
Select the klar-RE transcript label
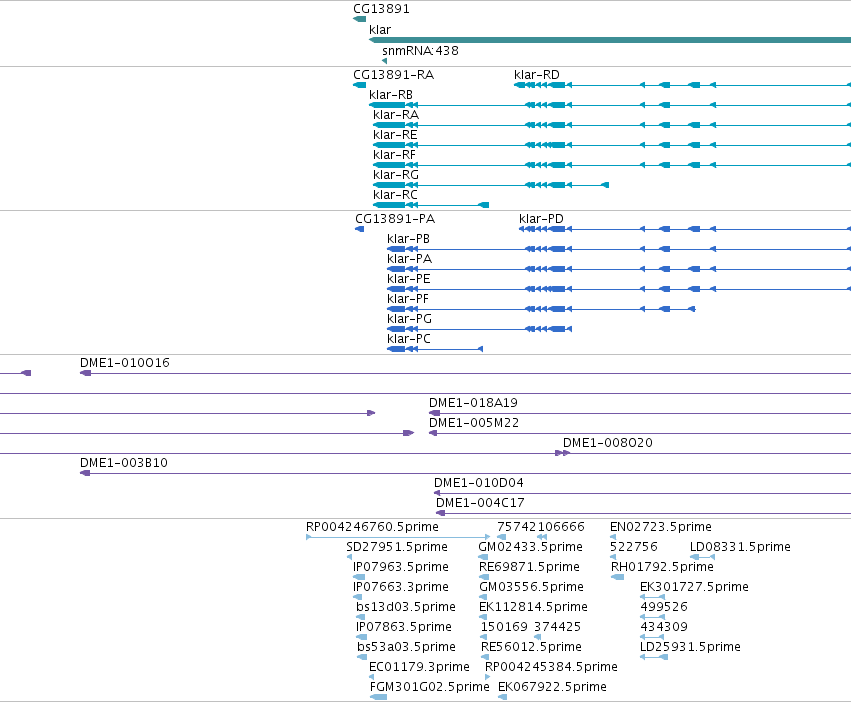click(395, 135)
